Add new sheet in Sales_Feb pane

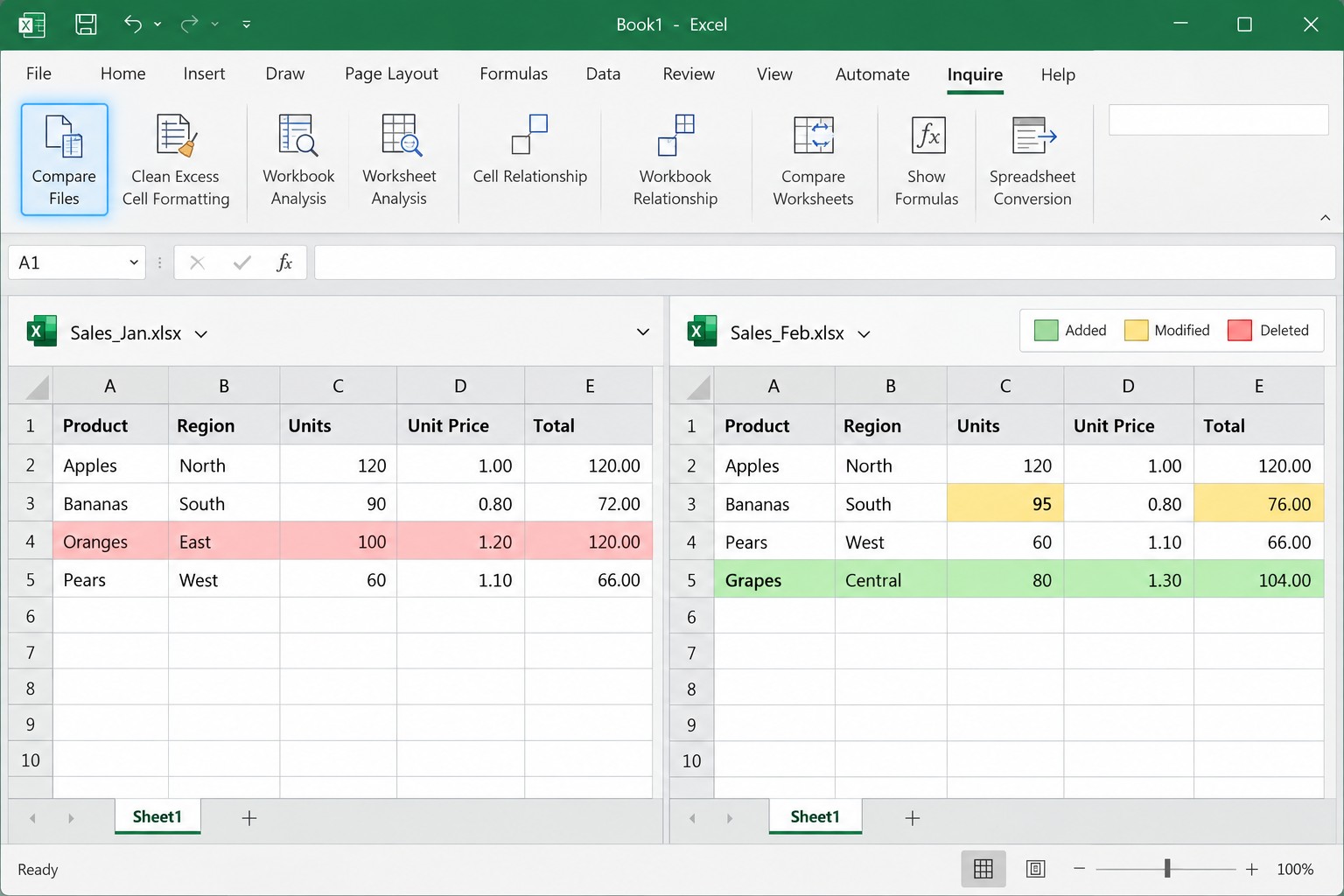[913, 818]
